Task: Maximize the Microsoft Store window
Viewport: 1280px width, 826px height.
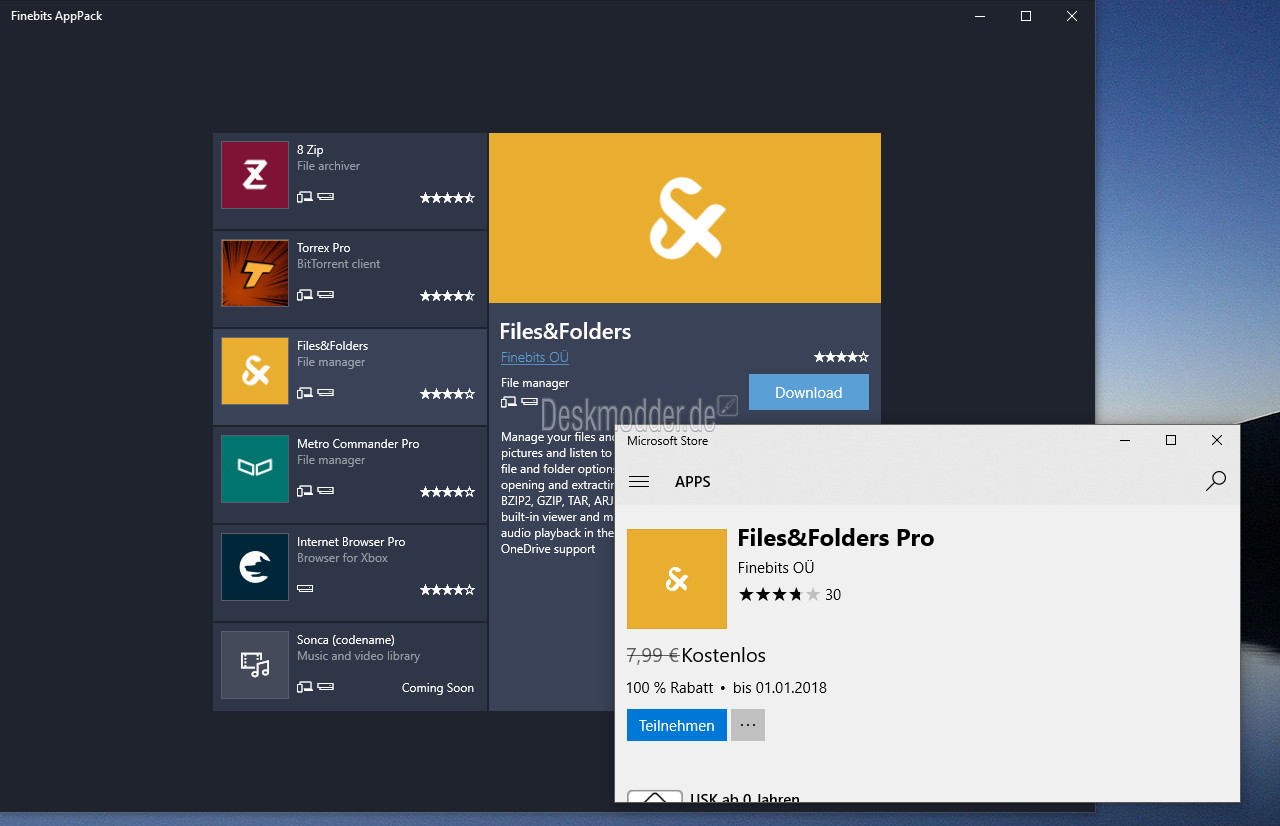Action: tap(1171, 440)
